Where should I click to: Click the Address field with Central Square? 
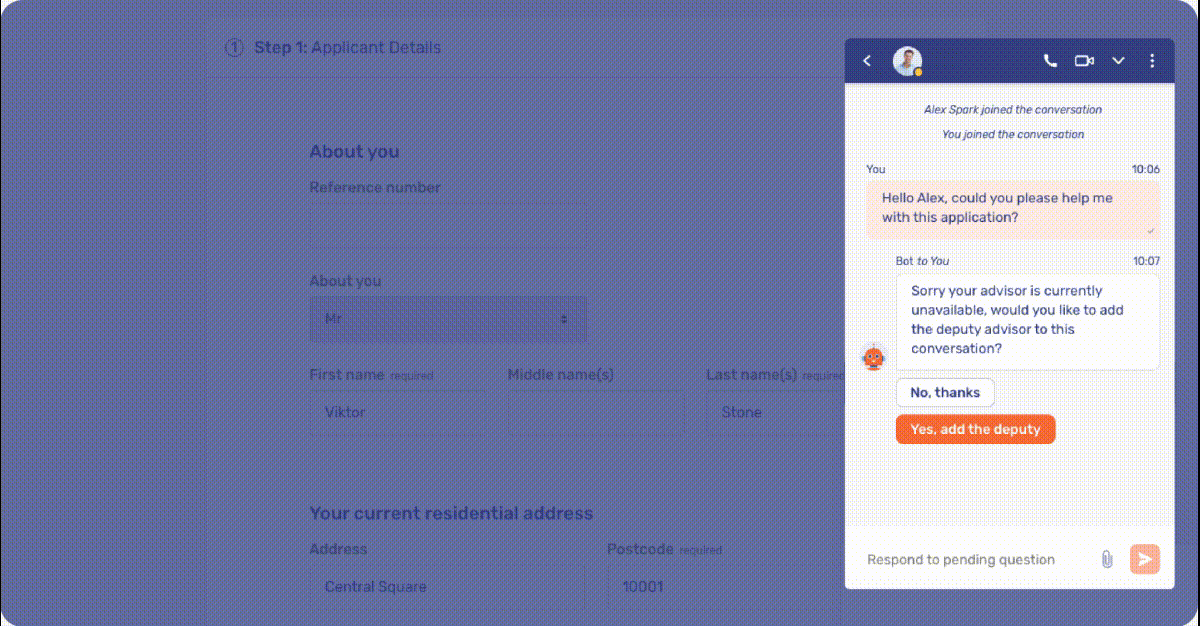[x=447, y=587]
